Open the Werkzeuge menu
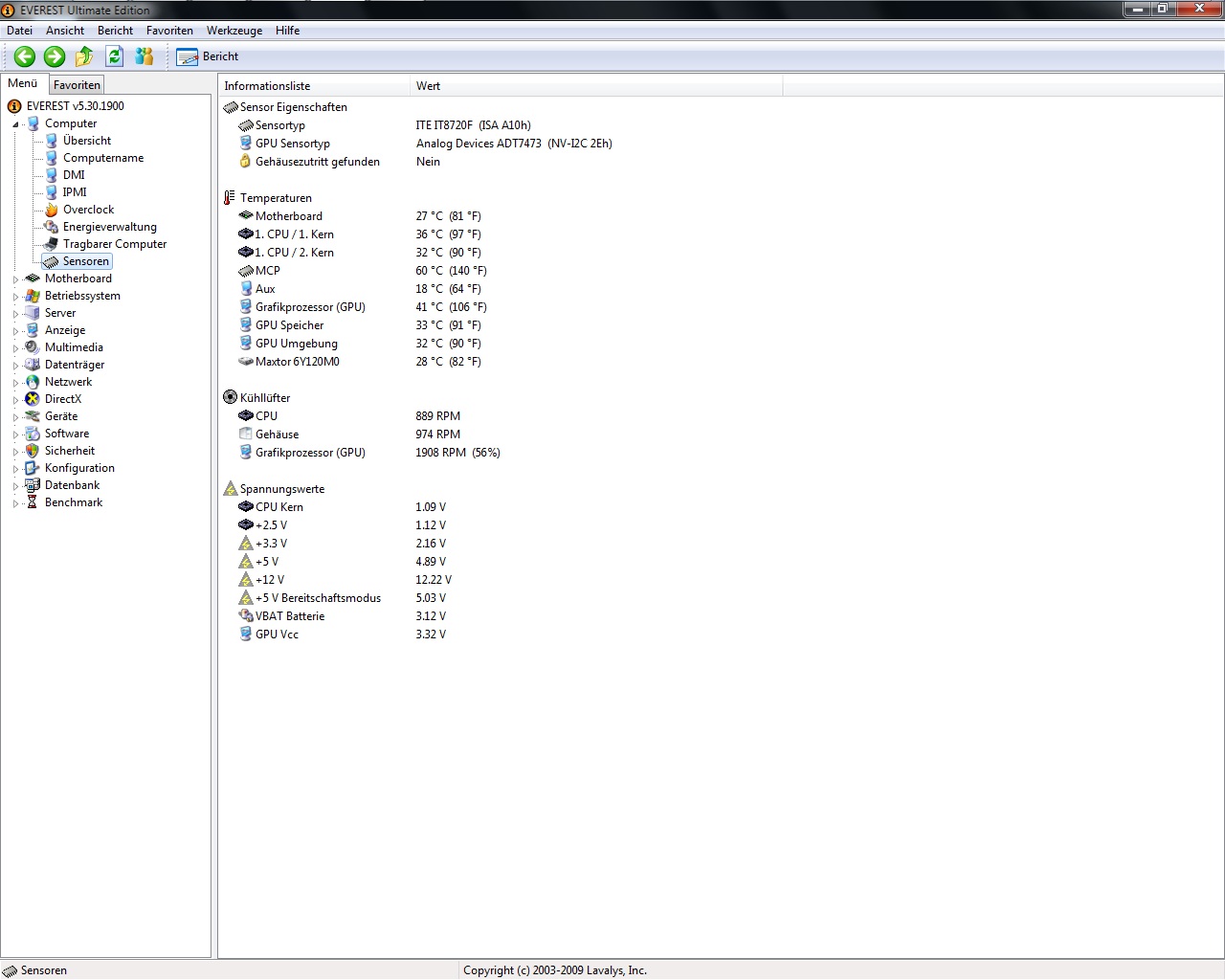 [234, 31]
